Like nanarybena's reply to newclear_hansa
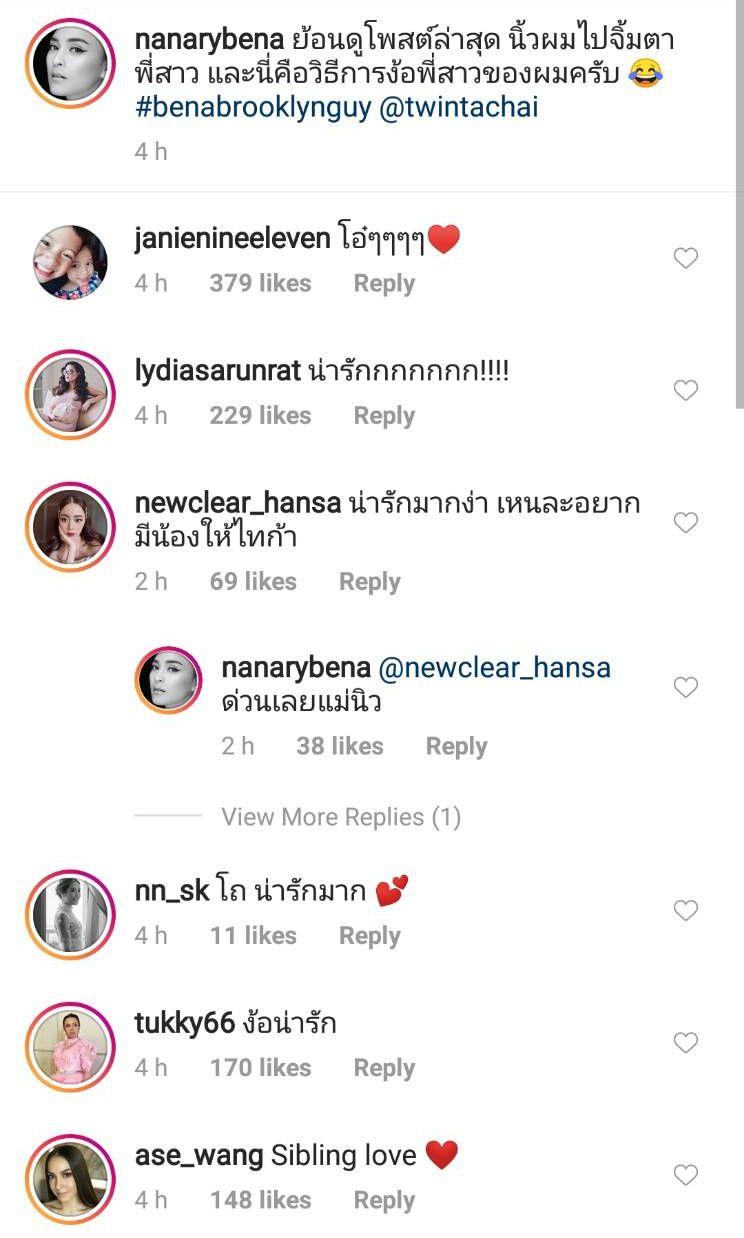Viewport: 744px width, 1238px height. point(685,688)
